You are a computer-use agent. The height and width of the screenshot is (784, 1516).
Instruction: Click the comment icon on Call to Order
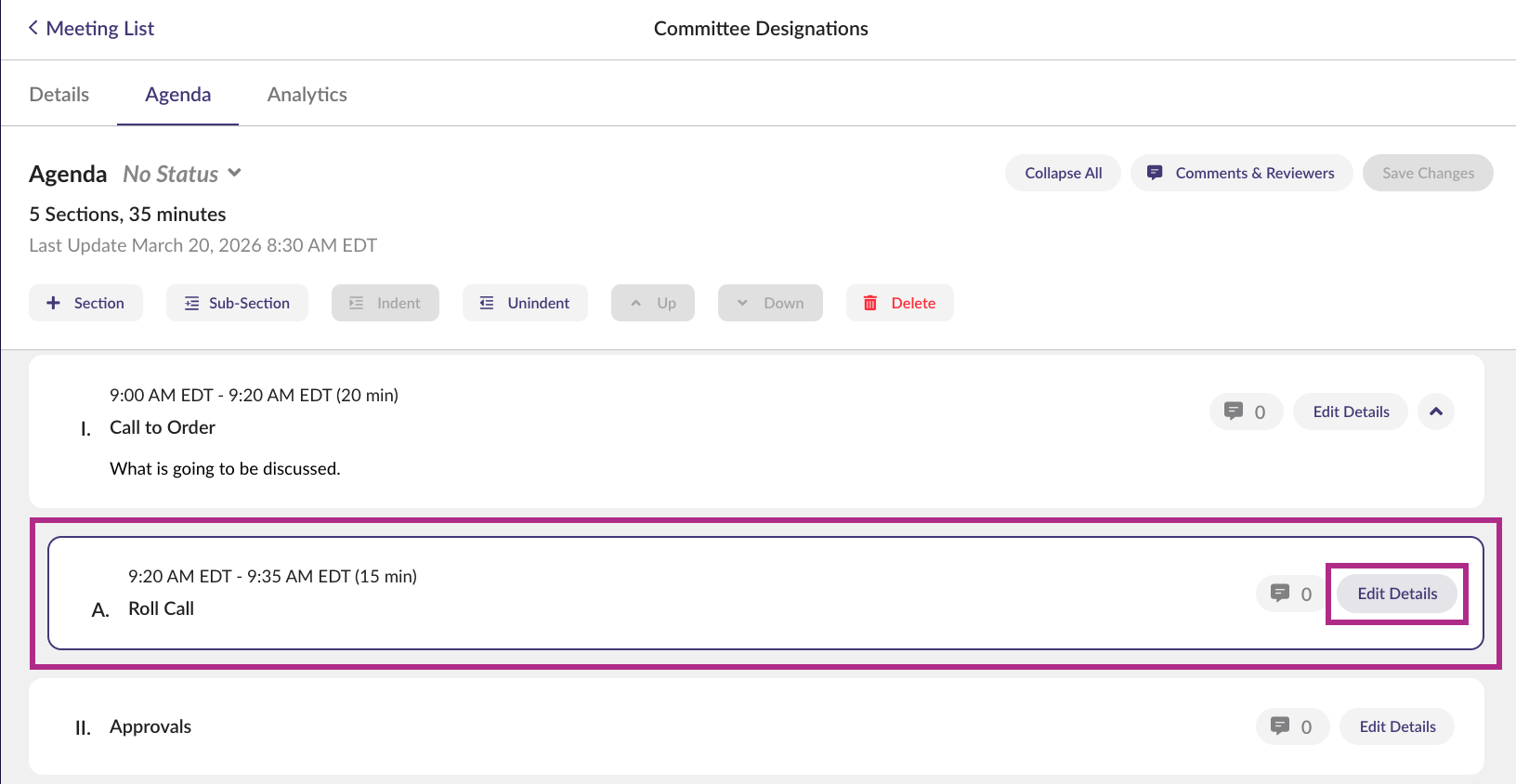(1245, 412)
